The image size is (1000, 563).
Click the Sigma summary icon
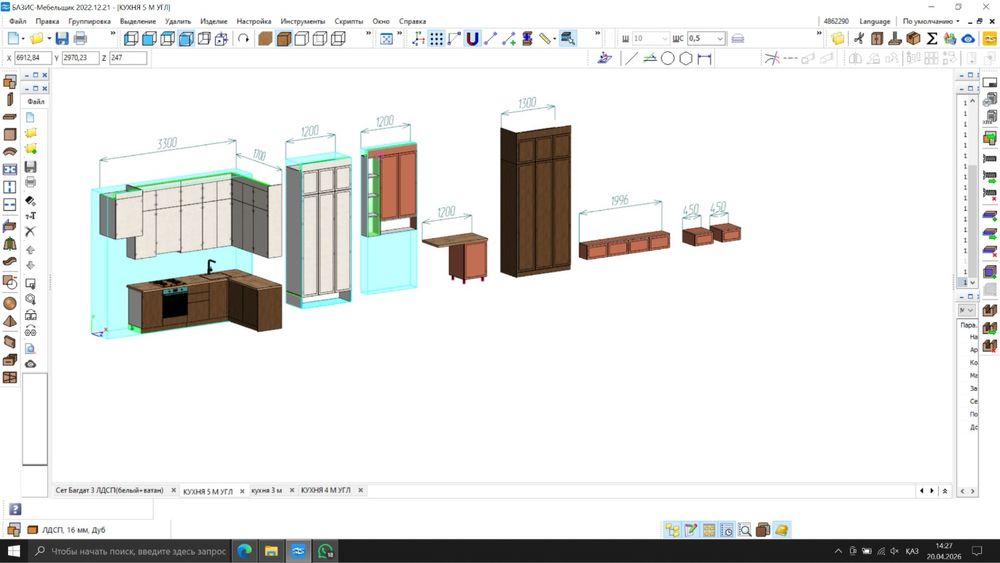(x=932, y=38)
